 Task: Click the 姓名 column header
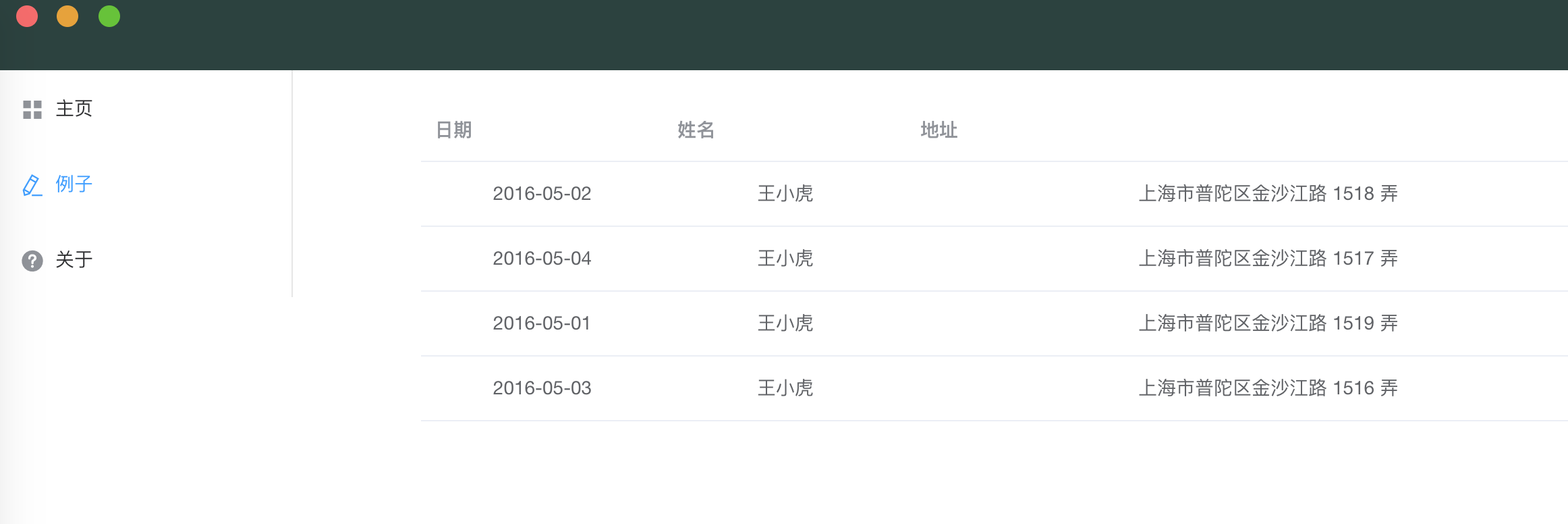pos(694,130)
